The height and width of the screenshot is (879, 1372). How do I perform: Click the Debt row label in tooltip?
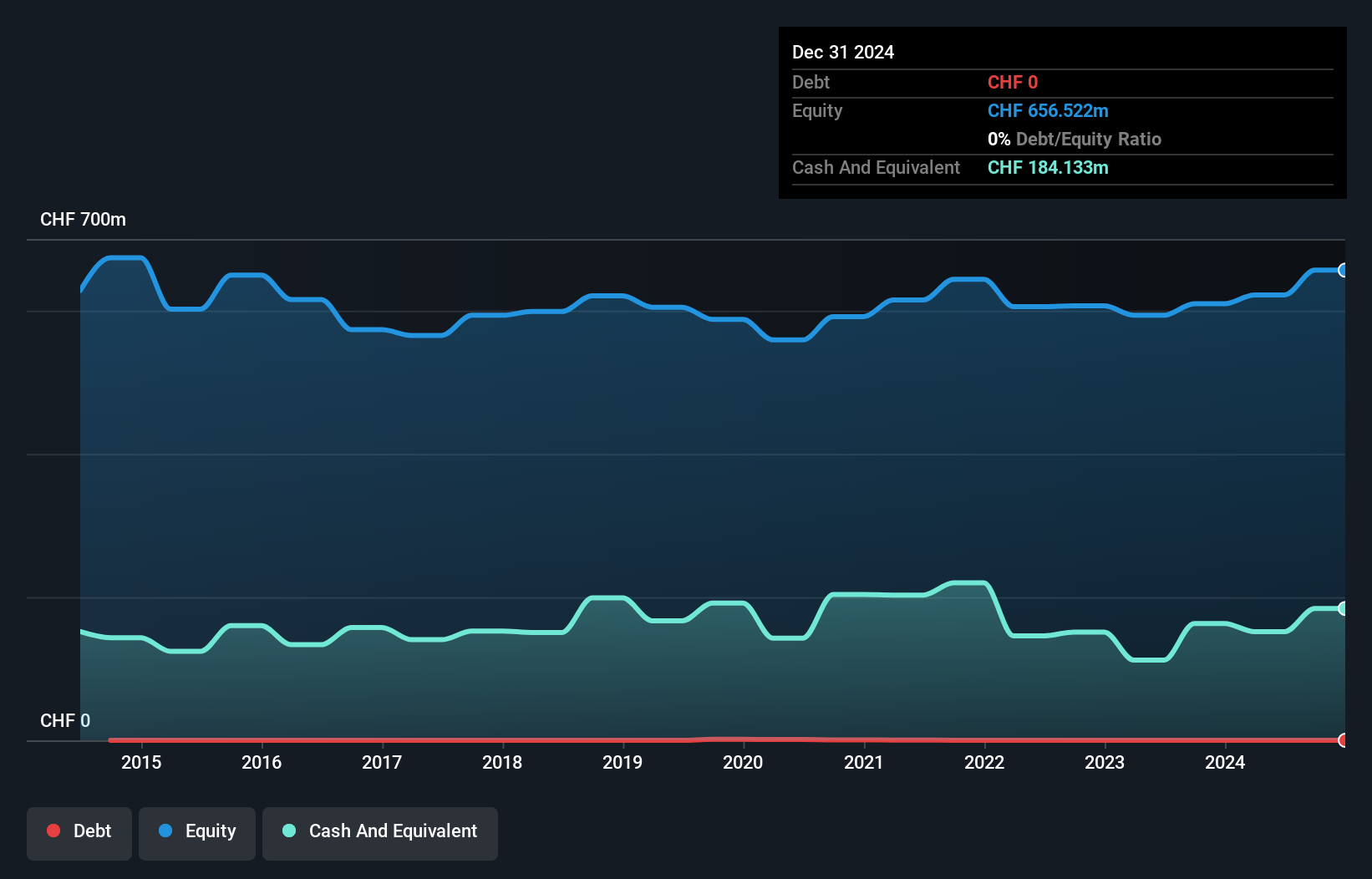coord(810,83)
